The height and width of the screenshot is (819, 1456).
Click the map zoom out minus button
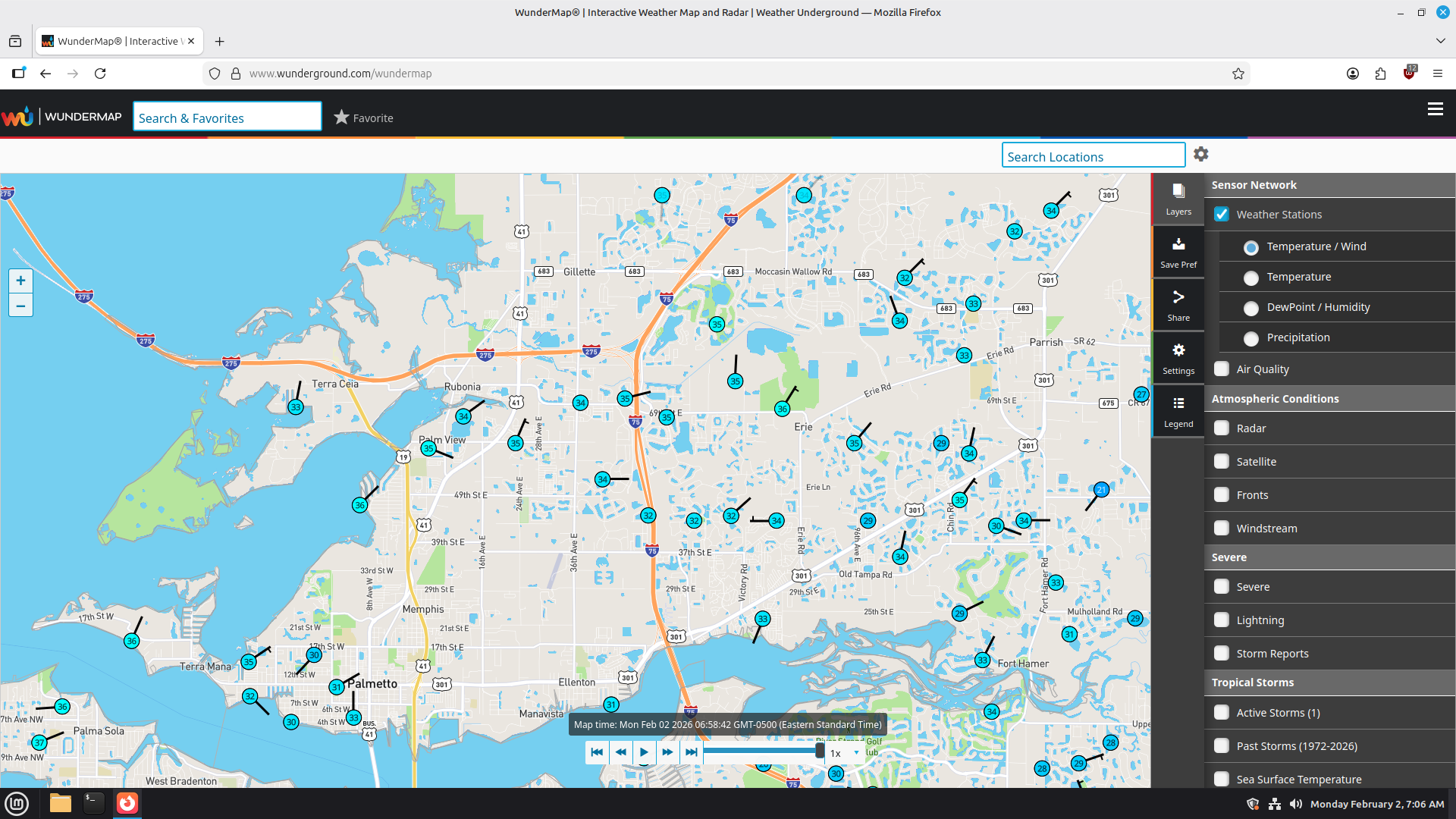(x=20, y=306)
